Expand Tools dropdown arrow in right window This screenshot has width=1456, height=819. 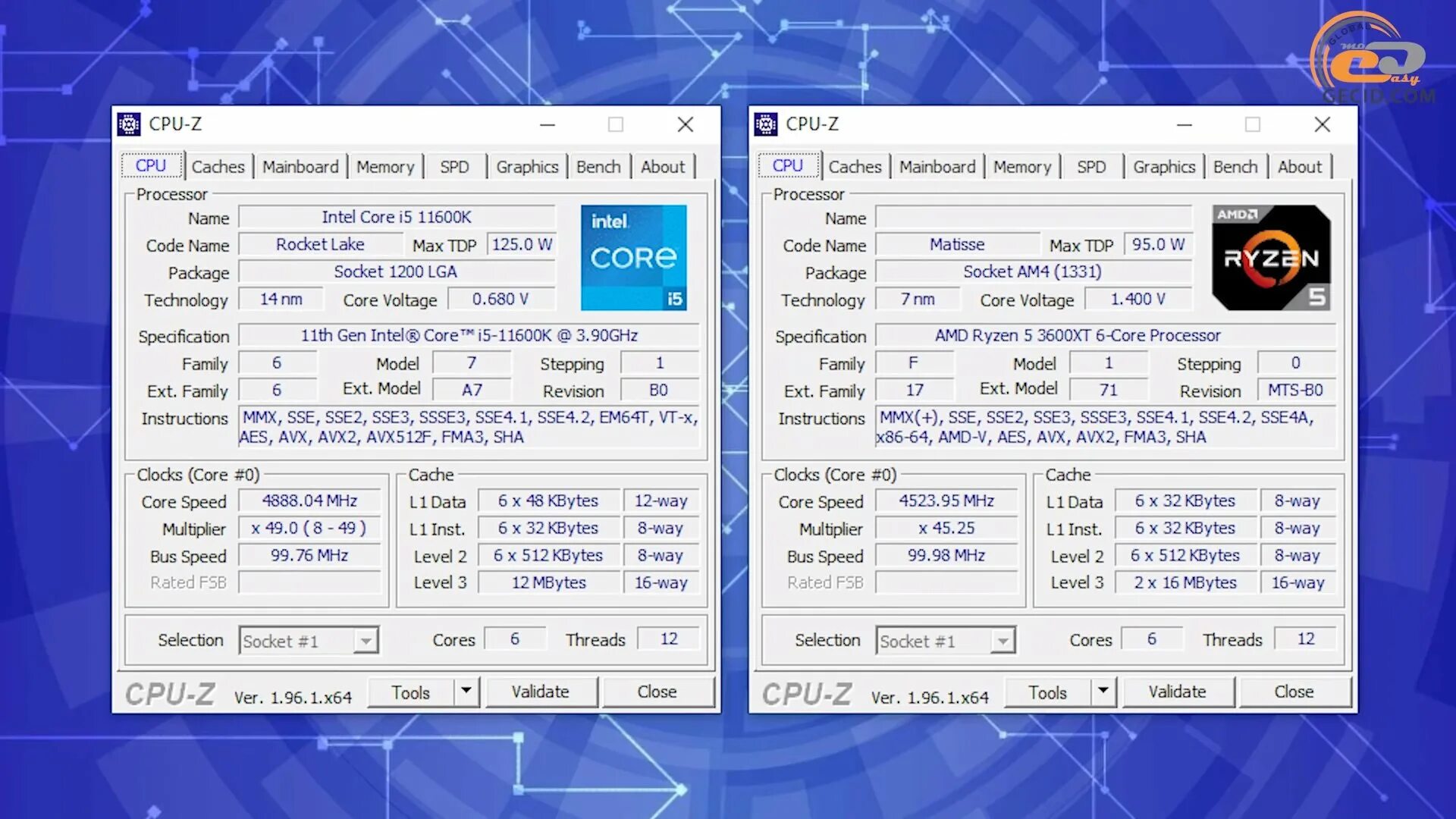pos(1103,691)
